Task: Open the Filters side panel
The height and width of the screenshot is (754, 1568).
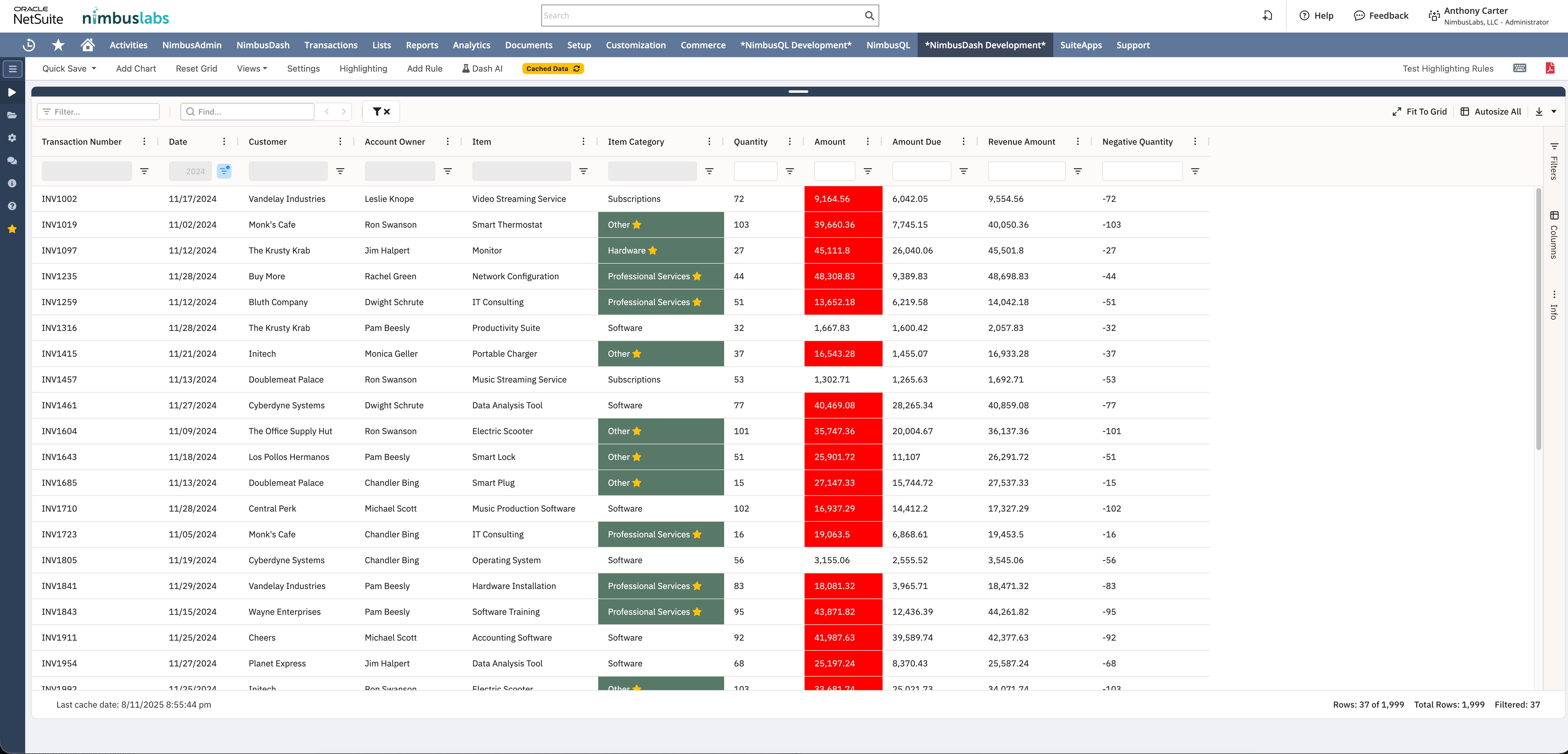Action: click(x=1554, y=161)
